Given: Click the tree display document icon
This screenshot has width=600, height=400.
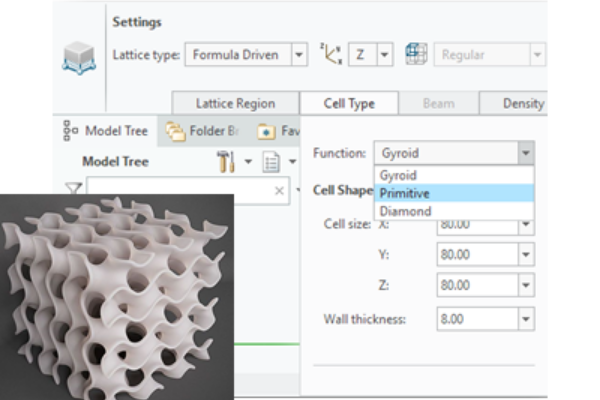Looking at the screenshot, I should pos(270,161).
